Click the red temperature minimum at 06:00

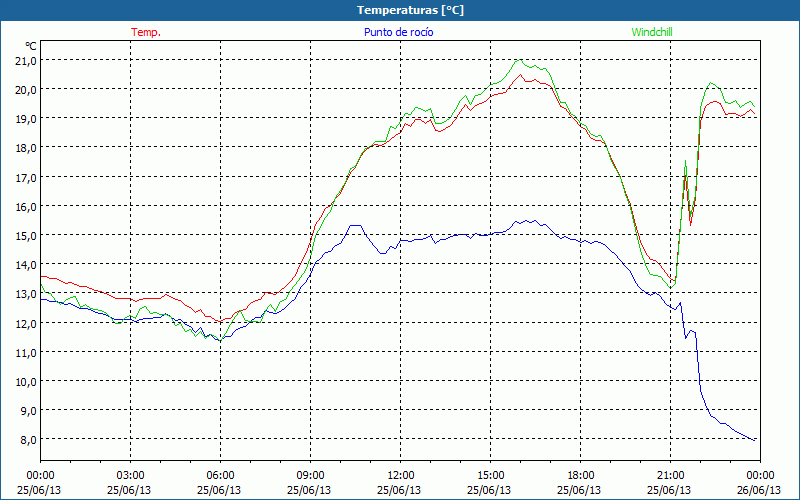[x=220, y=321]
